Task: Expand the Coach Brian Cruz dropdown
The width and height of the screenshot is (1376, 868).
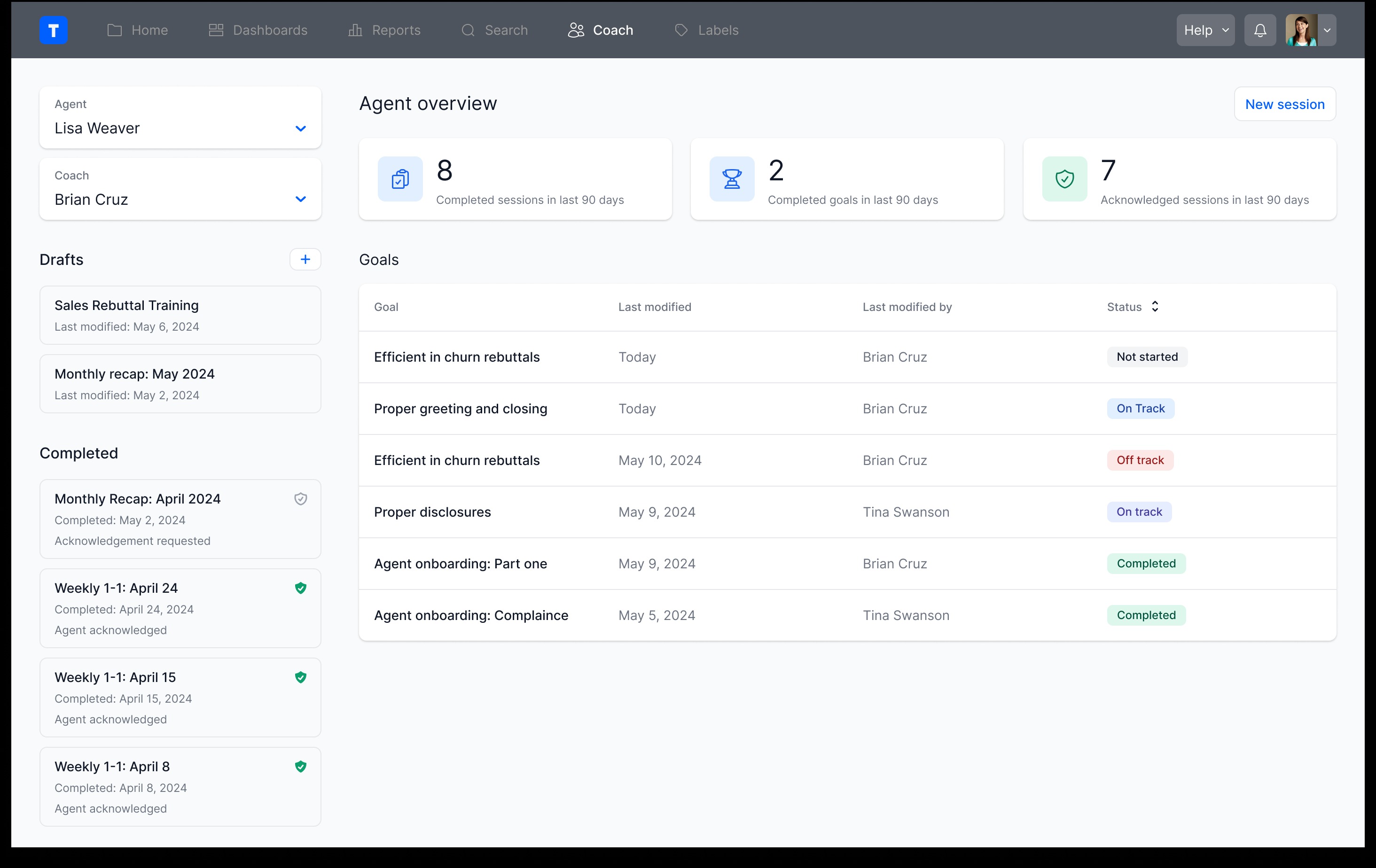Action: pos(301,199)
